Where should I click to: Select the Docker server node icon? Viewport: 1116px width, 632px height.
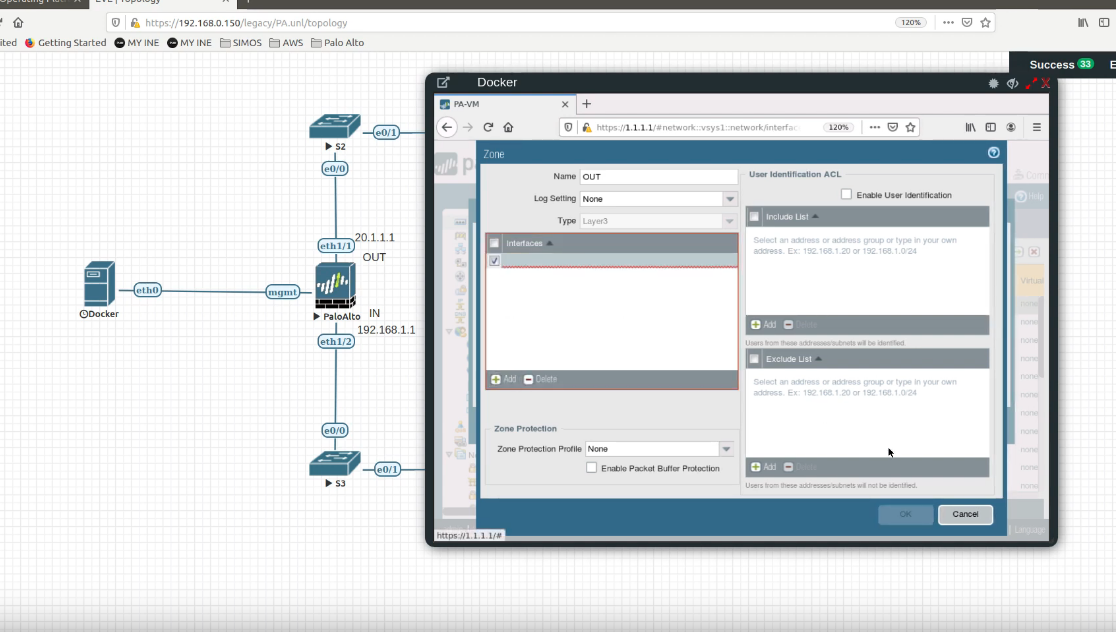click(x=99, y=284)
